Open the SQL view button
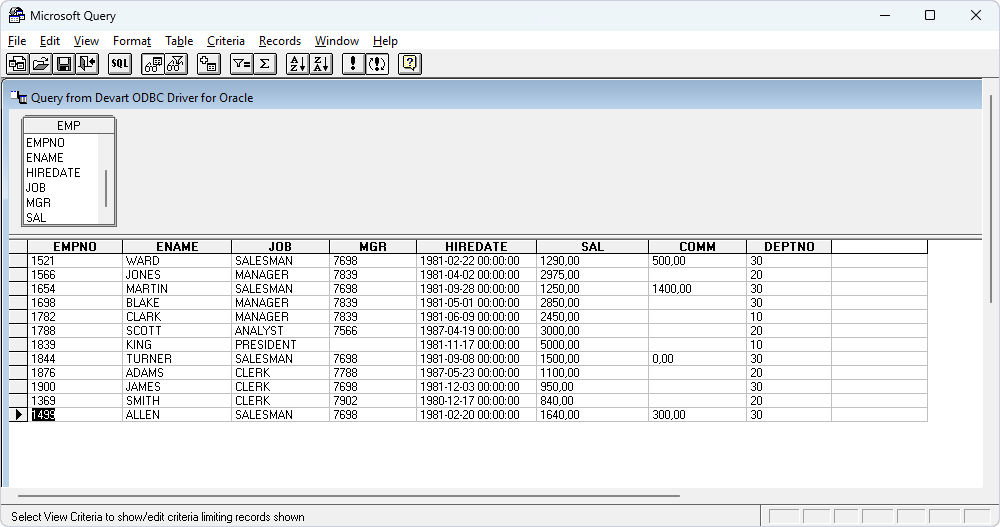 [120, 64]
